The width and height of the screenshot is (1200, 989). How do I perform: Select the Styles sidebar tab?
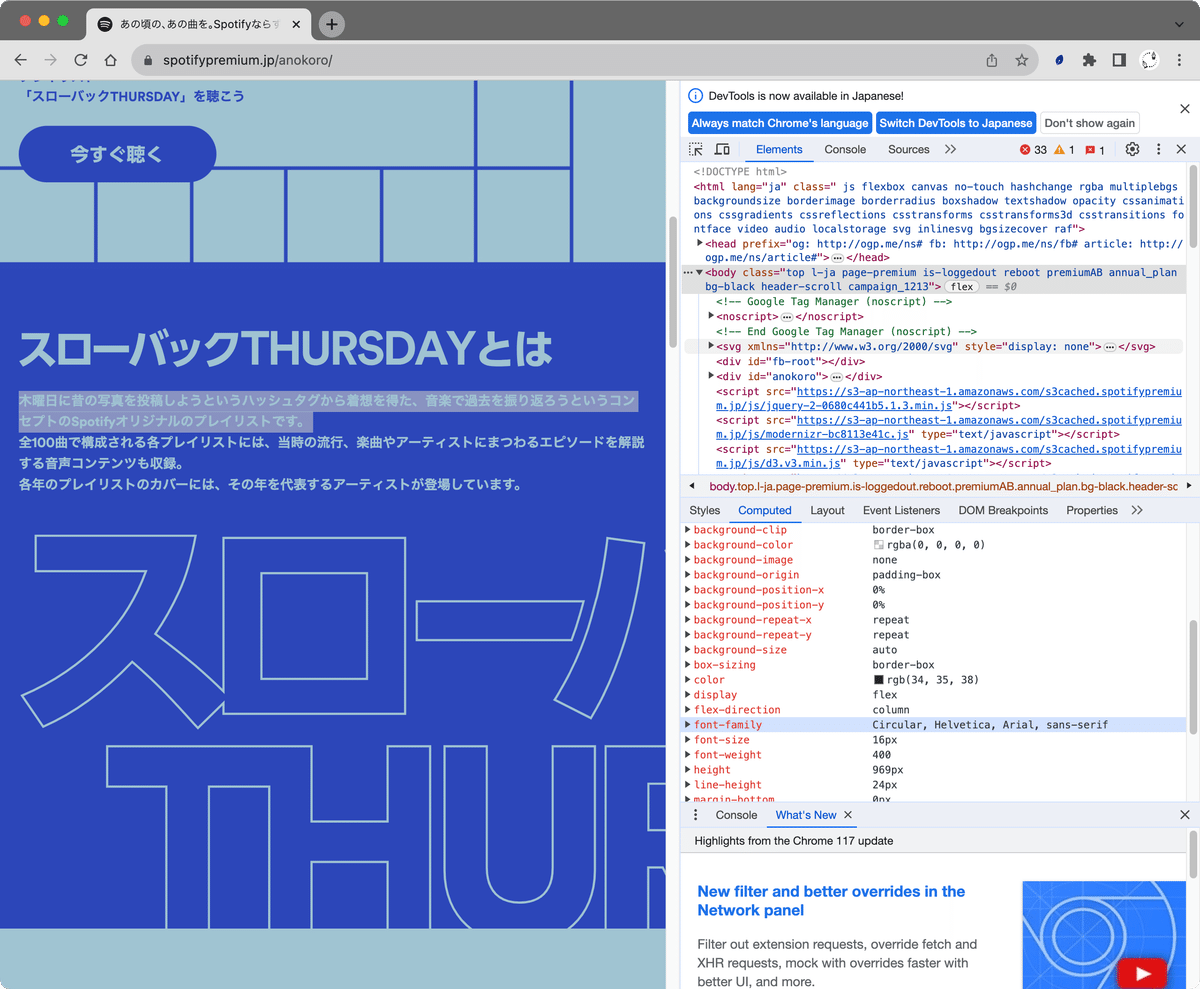[704, 510]
